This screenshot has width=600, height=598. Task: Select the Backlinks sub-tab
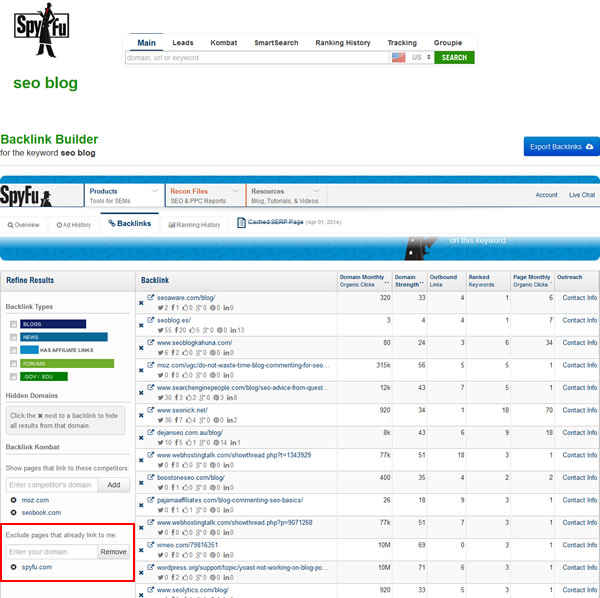click(130, 223)
